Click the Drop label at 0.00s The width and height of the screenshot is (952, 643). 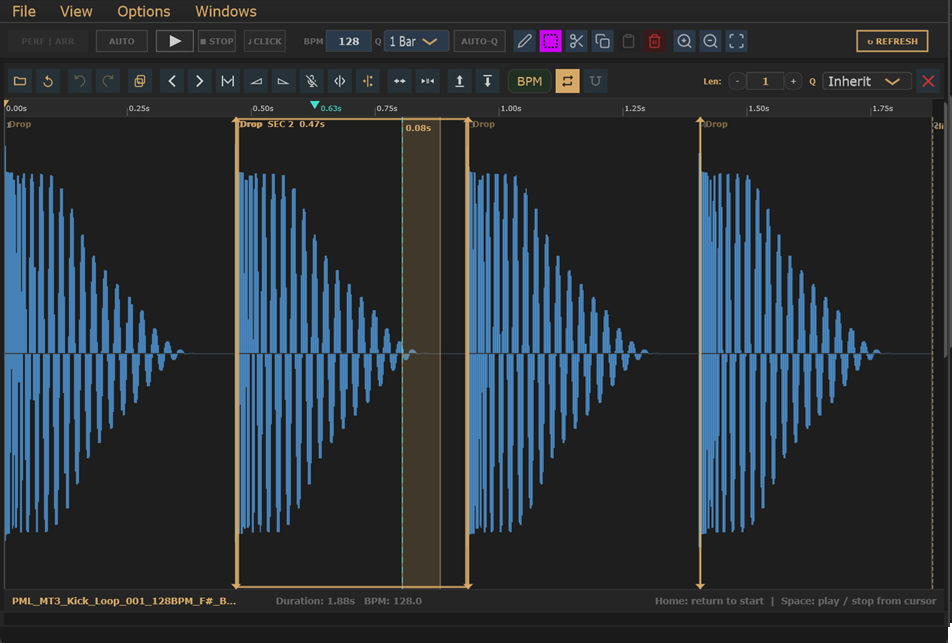(19, 124)
